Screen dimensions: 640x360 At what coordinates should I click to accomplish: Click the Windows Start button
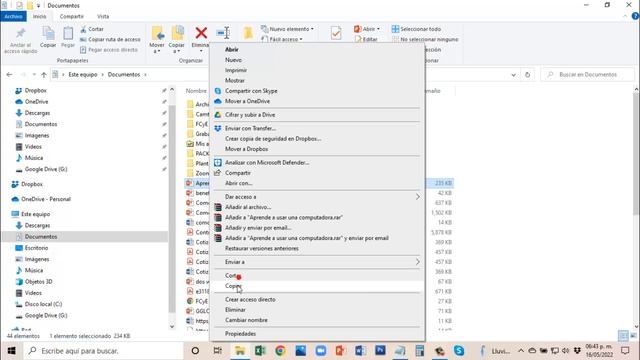point(11,351)
